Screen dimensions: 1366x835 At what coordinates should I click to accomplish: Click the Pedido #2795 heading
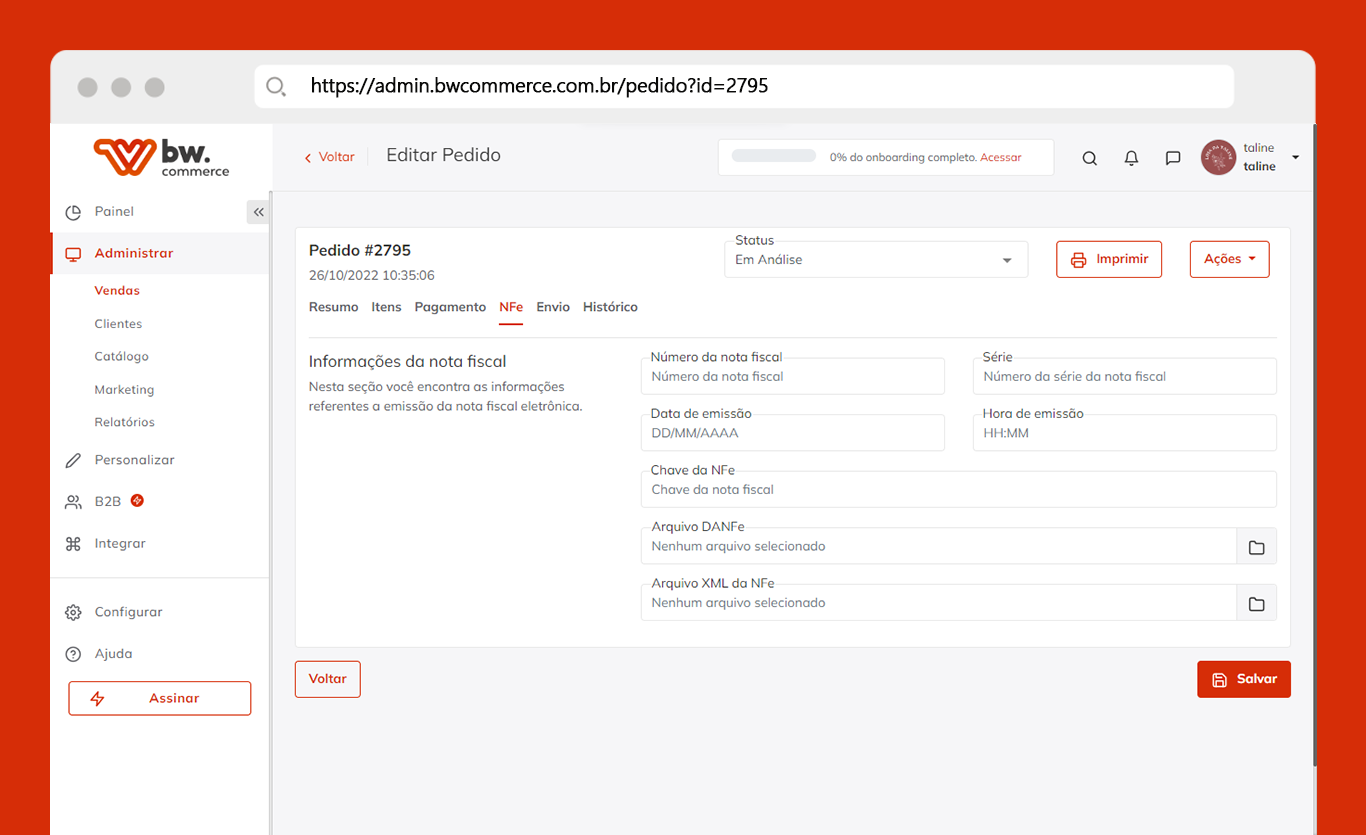[360, 250]
